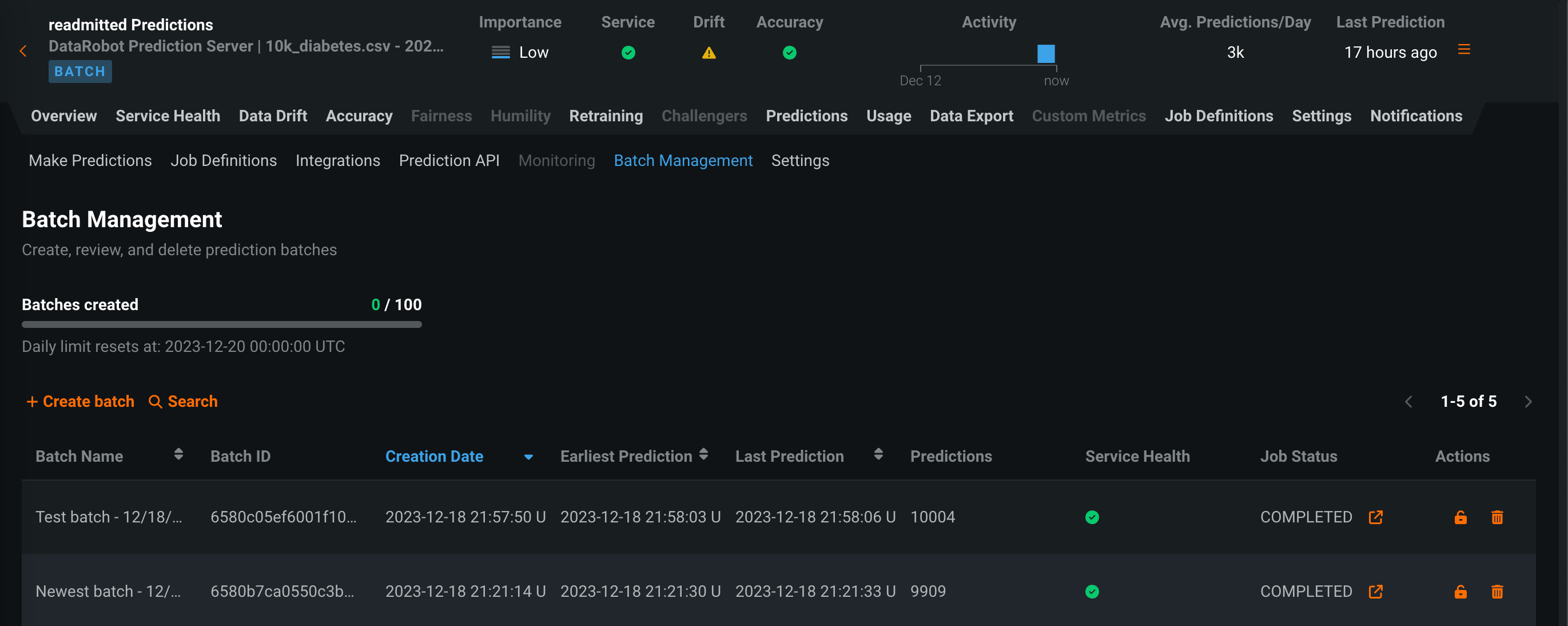Sort the table by Batch Name
This screenshot has width=1568, height=626.
coord(178,454)
